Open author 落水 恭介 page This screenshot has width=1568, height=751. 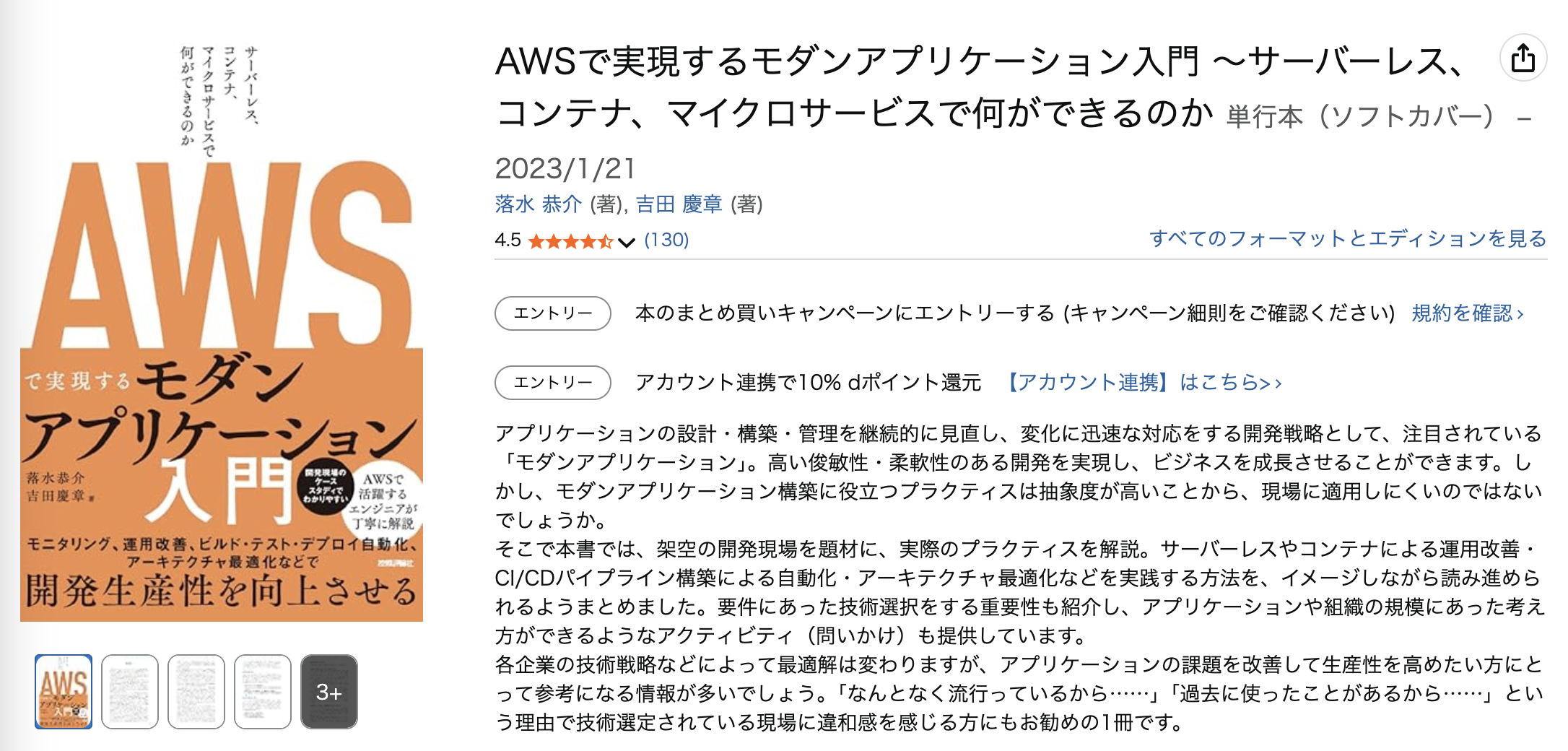[x=538, y=204]
